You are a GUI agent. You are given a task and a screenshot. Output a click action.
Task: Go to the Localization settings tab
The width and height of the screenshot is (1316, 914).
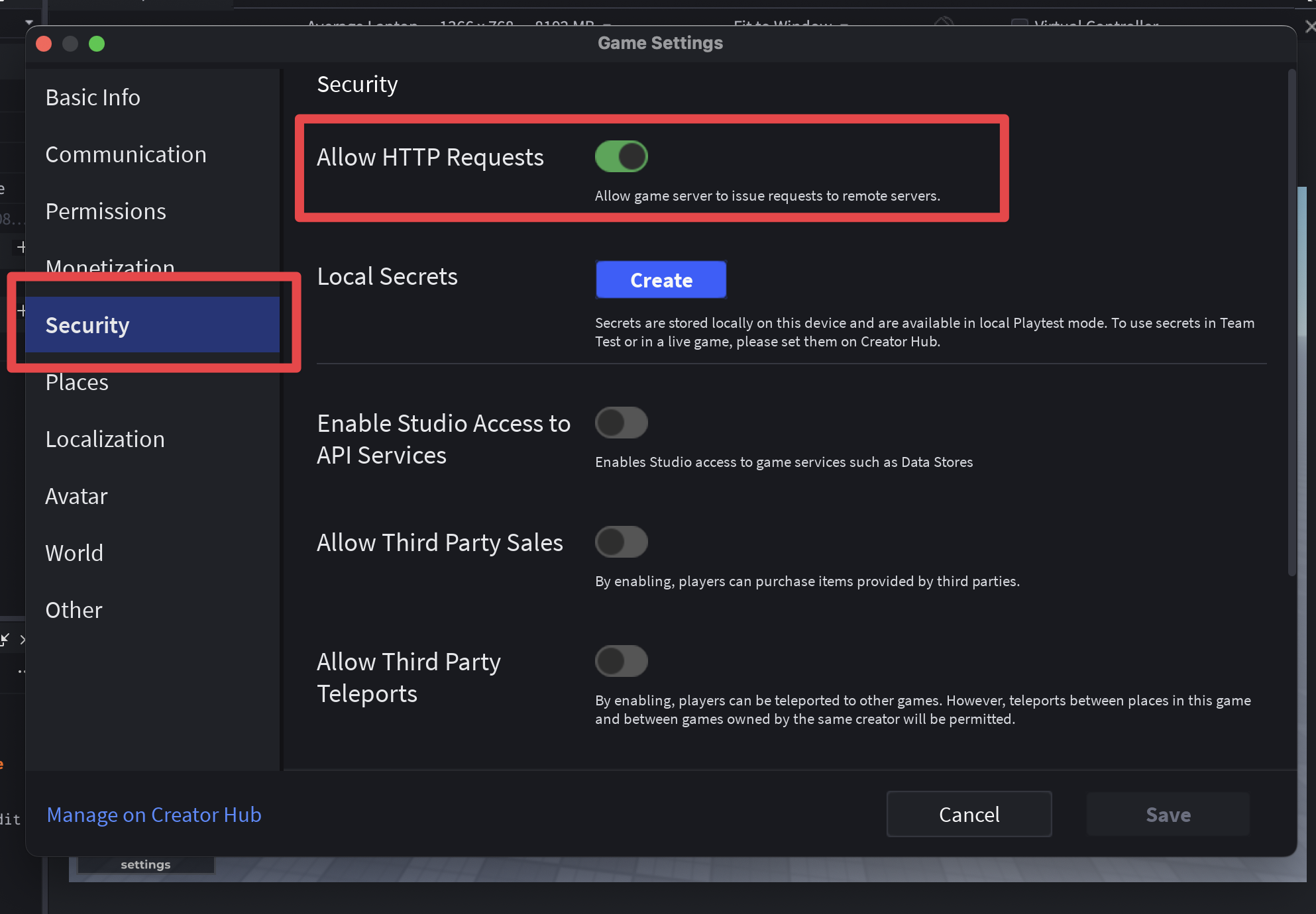coord(105,439)
